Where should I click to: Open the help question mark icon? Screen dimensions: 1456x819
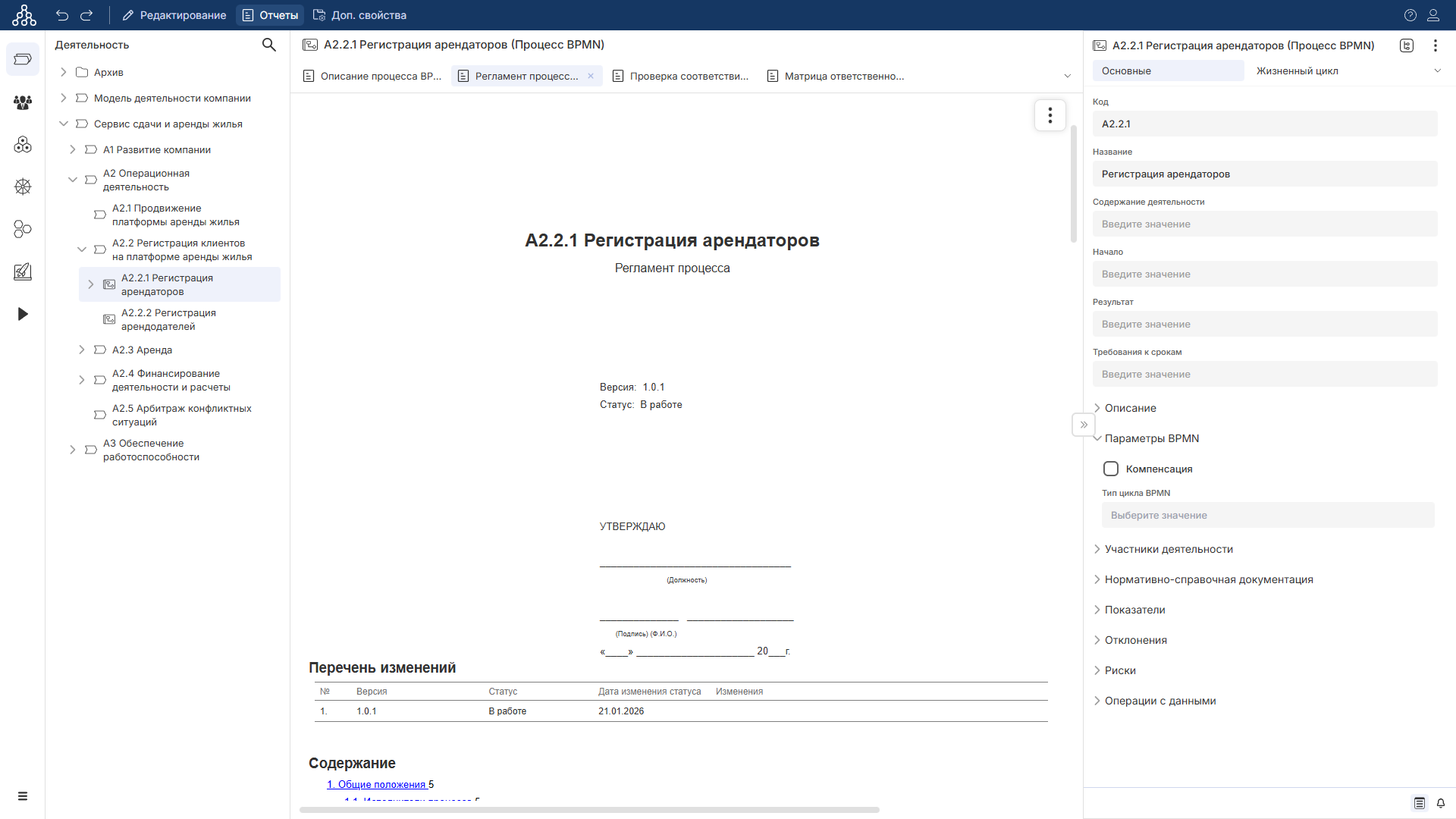(1410, 15)
